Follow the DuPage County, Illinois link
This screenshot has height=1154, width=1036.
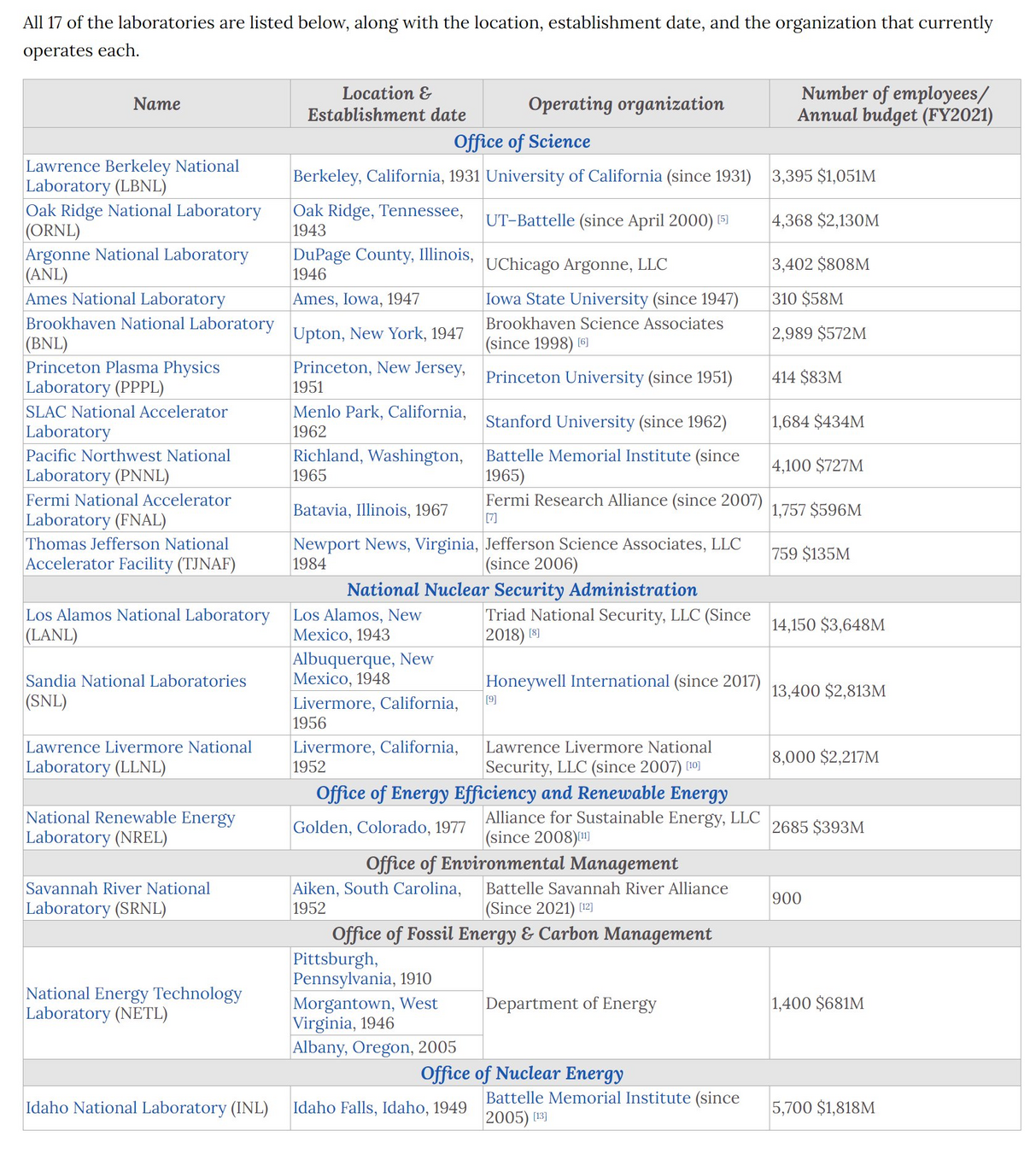[x=383, y=255]
